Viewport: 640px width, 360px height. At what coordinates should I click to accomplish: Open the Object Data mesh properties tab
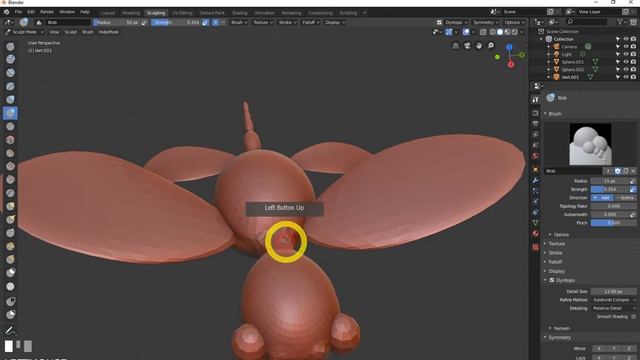[x=536, y=222]
